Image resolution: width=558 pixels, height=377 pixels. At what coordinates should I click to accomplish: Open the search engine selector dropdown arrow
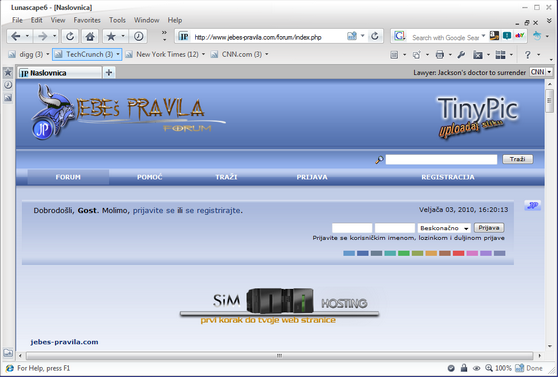(484, 36)
